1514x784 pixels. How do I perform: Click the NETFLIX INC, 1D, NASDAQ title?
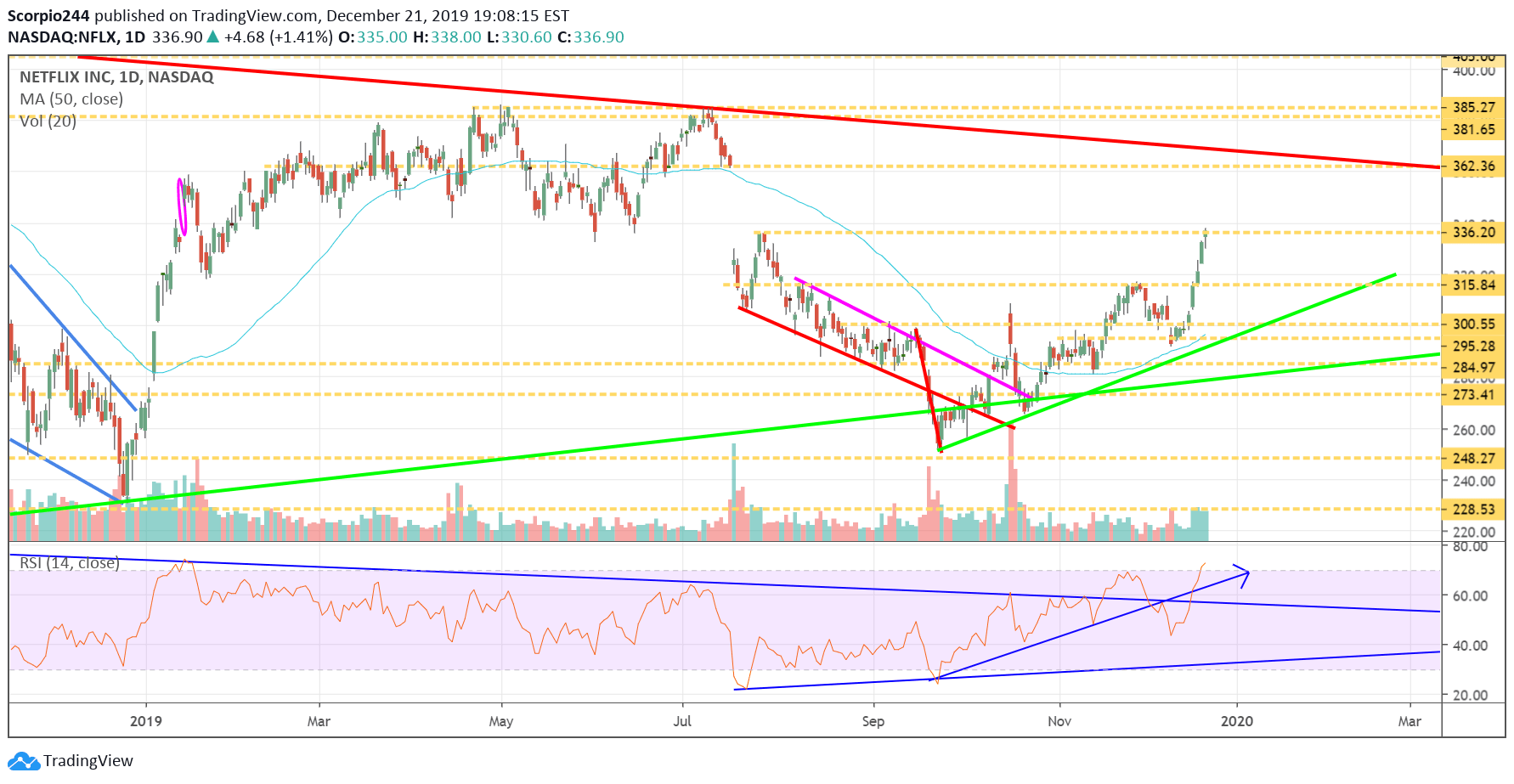pyautogui.click(x=116, y=77)
